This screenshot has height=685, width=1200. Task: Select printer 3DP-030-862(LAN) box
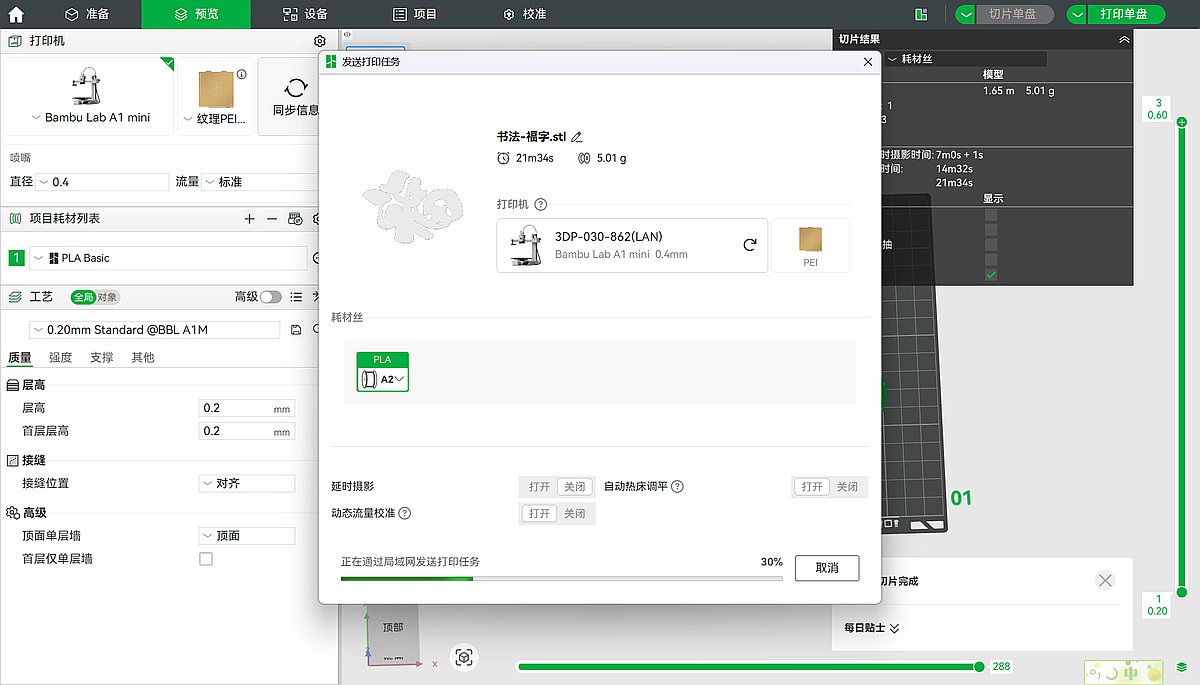[x=632, y=245]
